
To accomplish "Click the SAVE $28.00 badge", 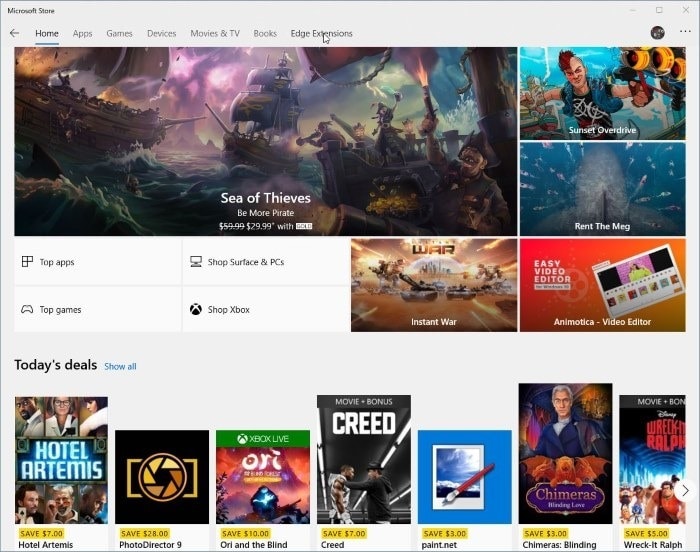I will (x=145, y=533).
